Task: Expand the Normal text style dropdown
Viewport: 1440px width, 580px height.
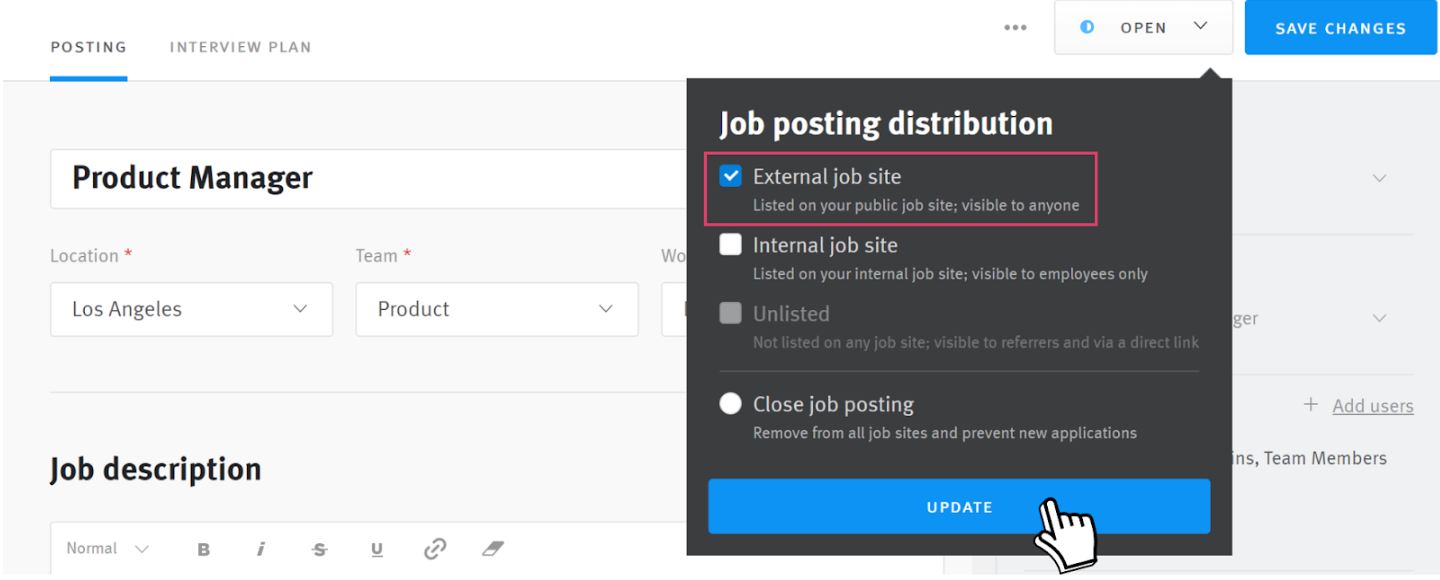Action: 104,548
